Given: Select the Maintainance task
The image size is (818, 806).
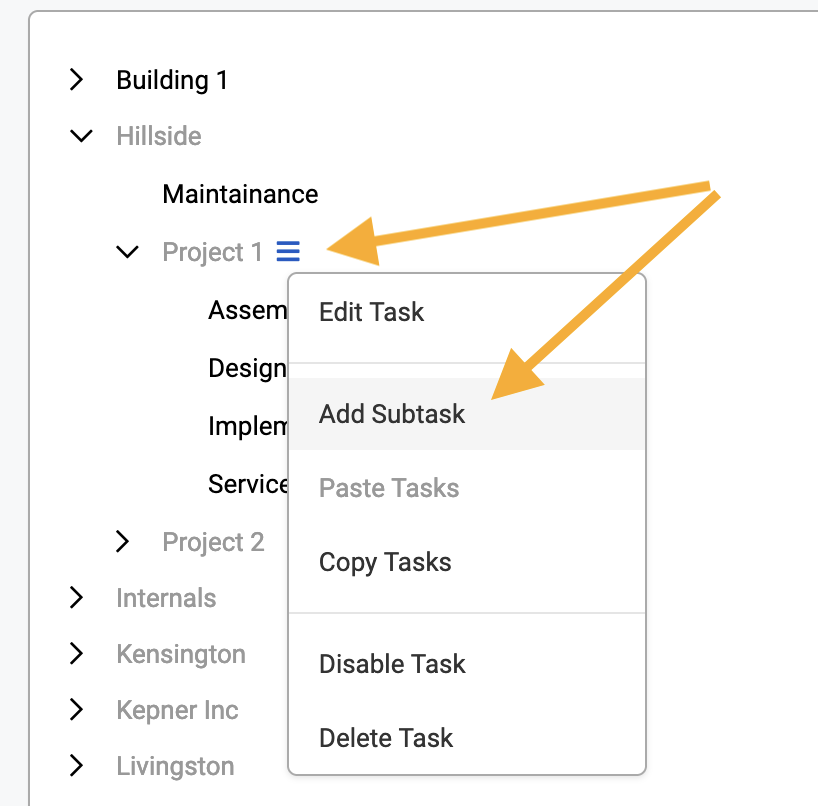Looking at the screenshot, I should click(240, 194).
